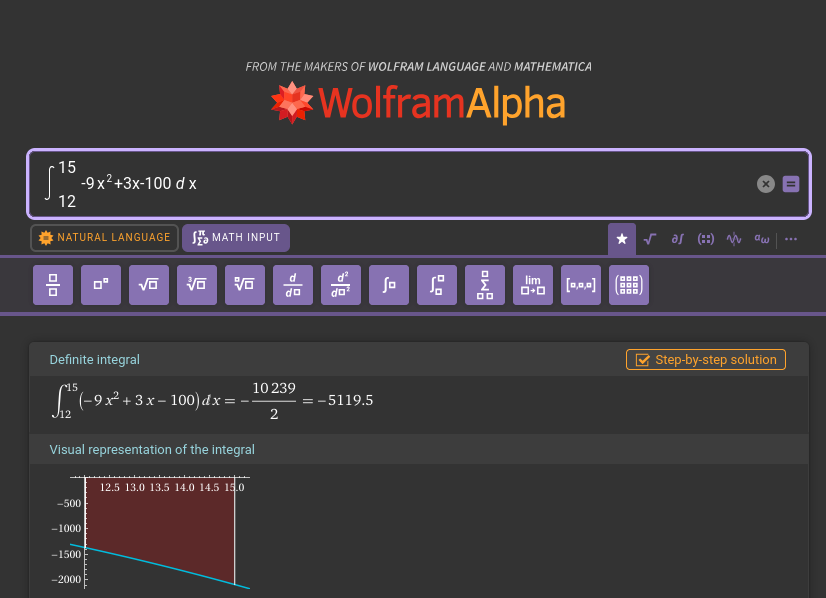This screenshot has height=598, width=826.
Task: Insert the limit template
Action: (533, 285)
